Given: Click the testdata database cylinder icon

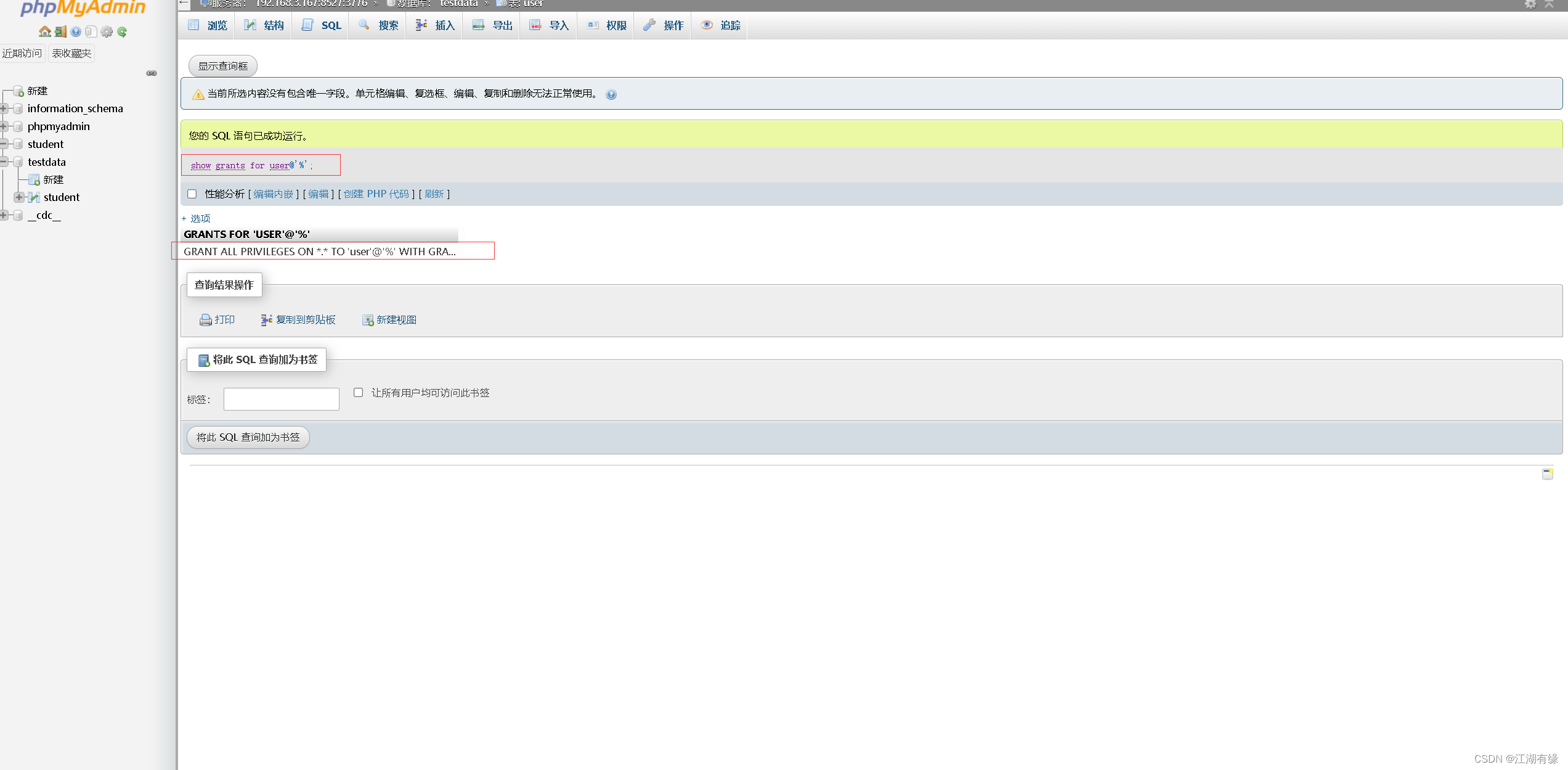Looking at the screenshot, I should click(18, 162).
